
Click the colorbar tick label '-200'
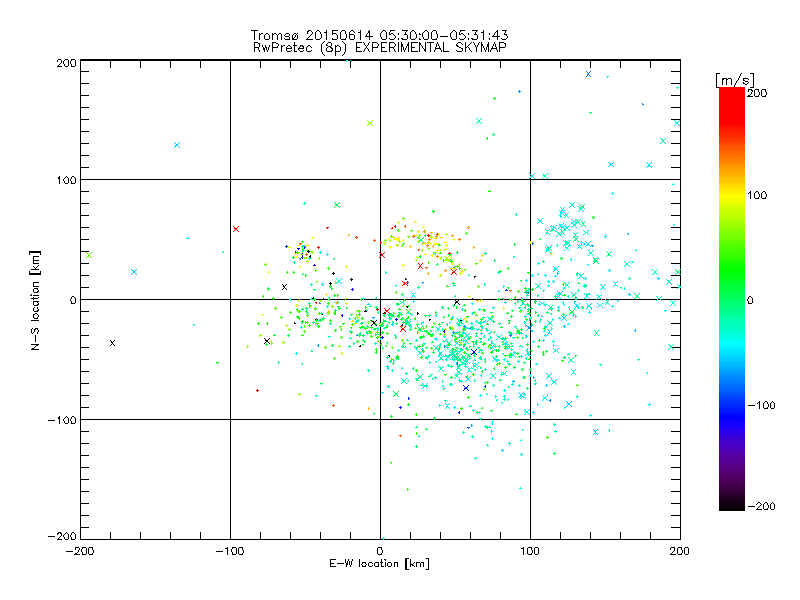click(761, 506)
